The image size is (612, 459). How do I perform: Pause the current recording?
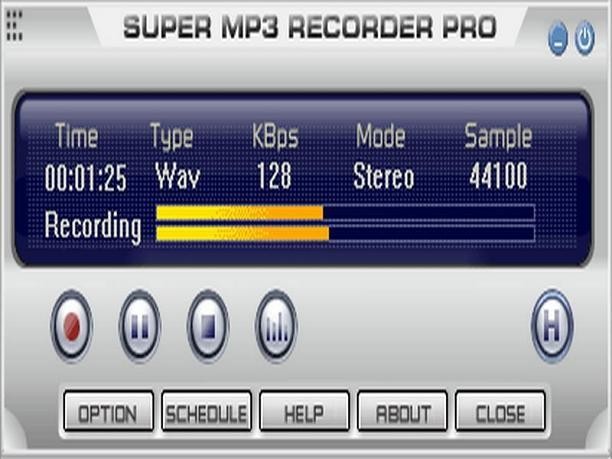point(140,326)
